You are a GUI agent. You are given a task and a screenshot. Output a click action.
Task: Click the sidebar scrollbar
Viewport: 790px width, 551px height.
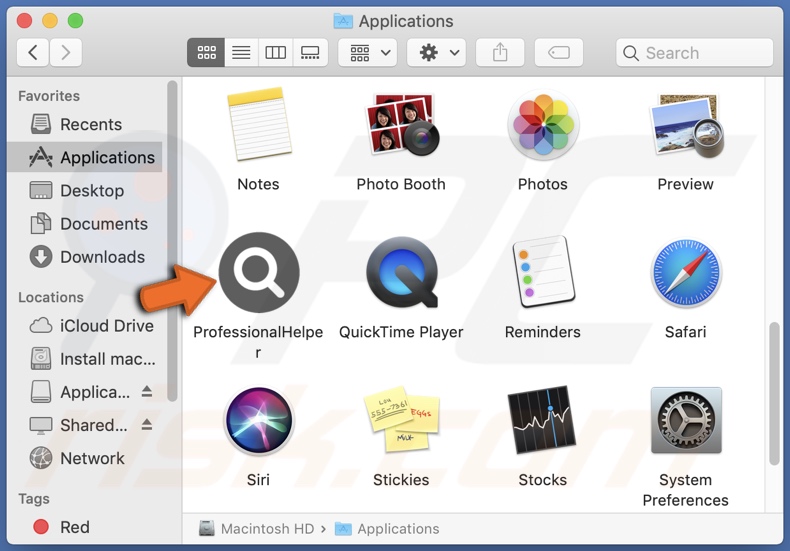tap(172, 241)
